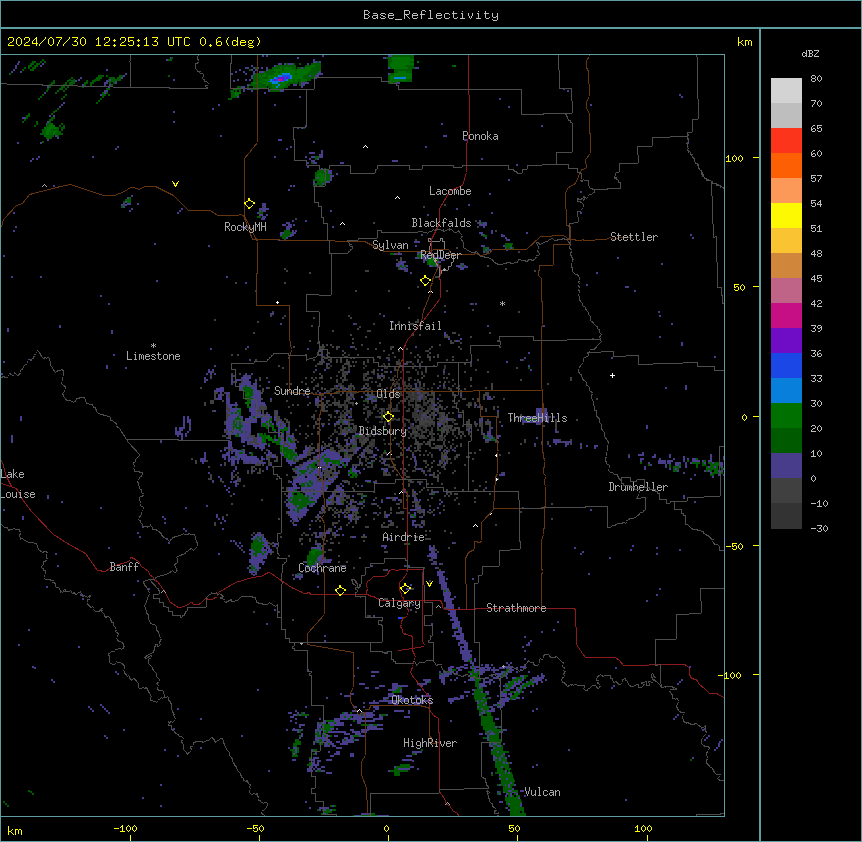Select the Cochrane town label
This screenshot has width=862, height=842.
point(322,568)
